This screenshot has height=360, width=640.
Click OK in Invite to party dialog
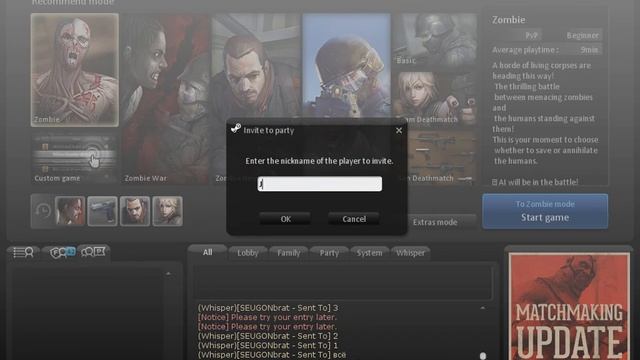[x=285, y=219]
